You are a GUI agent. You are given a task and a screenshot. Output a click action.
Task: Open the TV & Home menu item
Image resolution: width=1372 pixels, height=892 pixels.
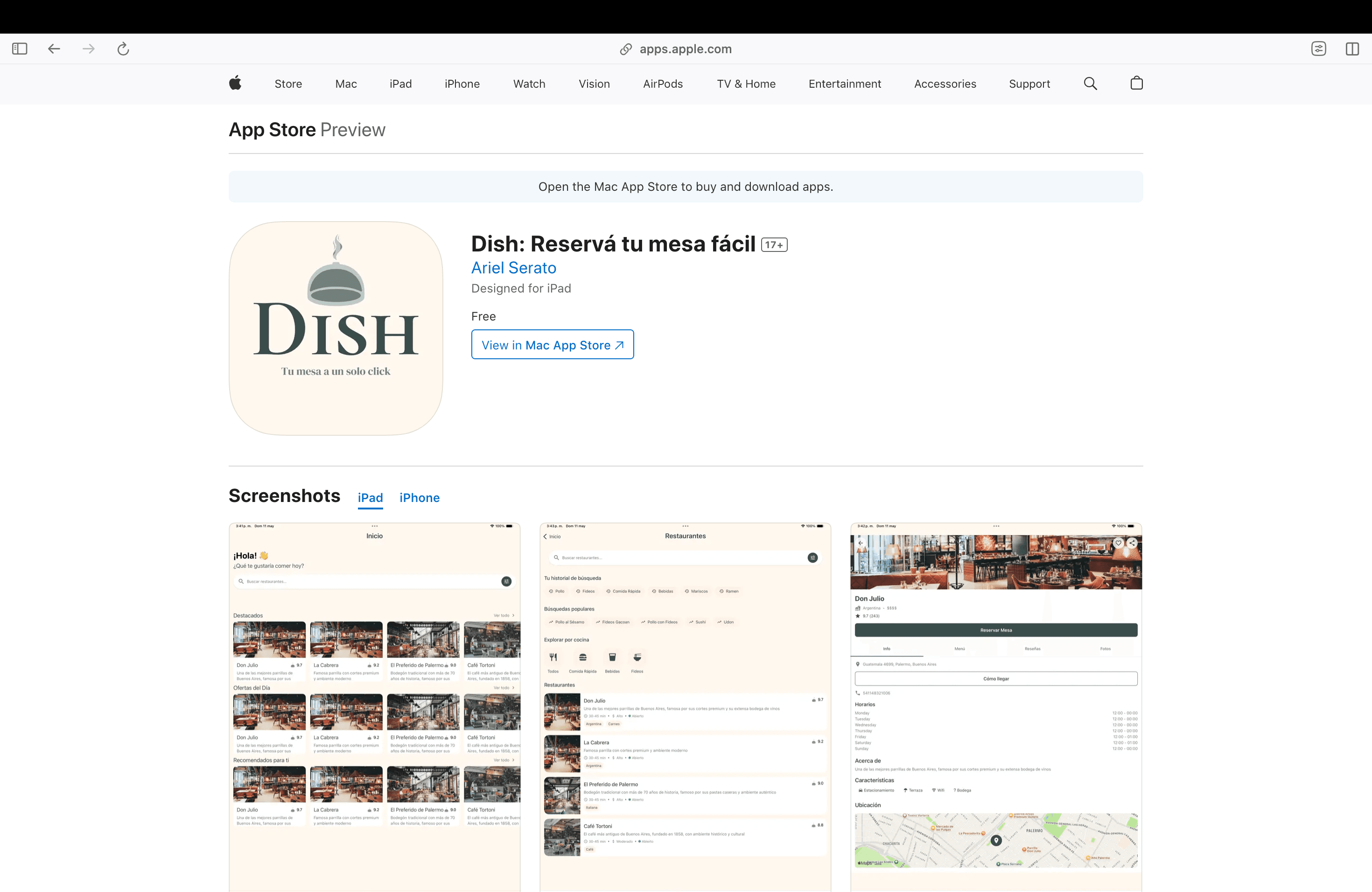[x=747, y=84]
